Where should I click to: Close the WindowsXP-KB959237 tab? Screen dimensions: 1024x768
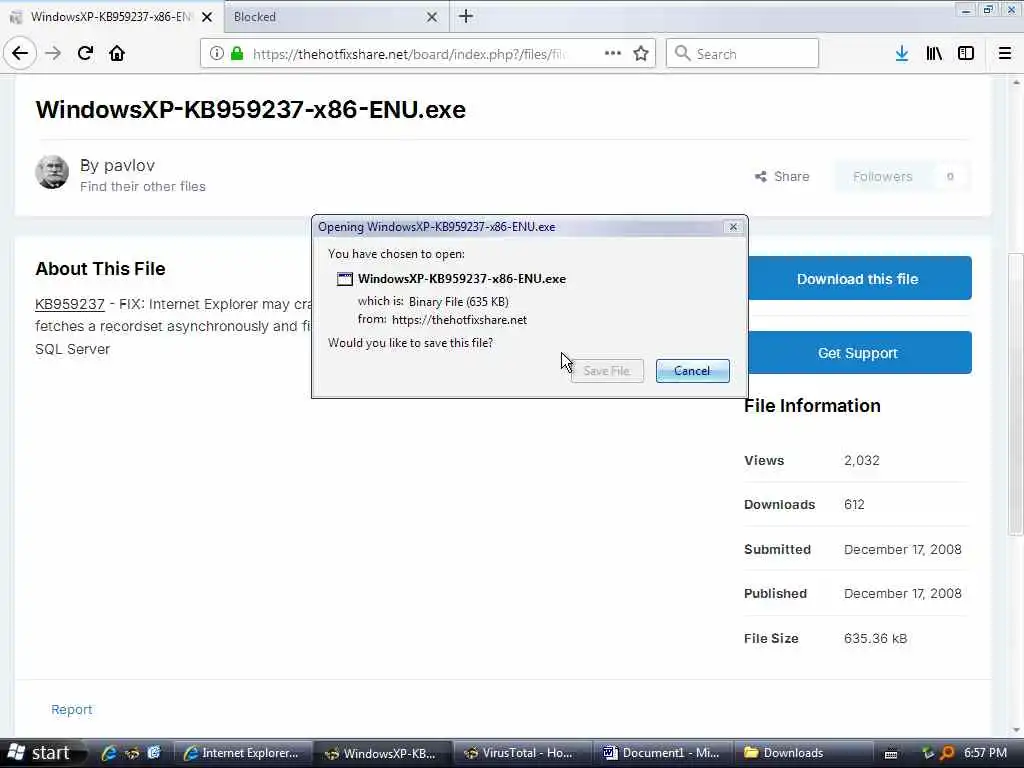point(207,17)
